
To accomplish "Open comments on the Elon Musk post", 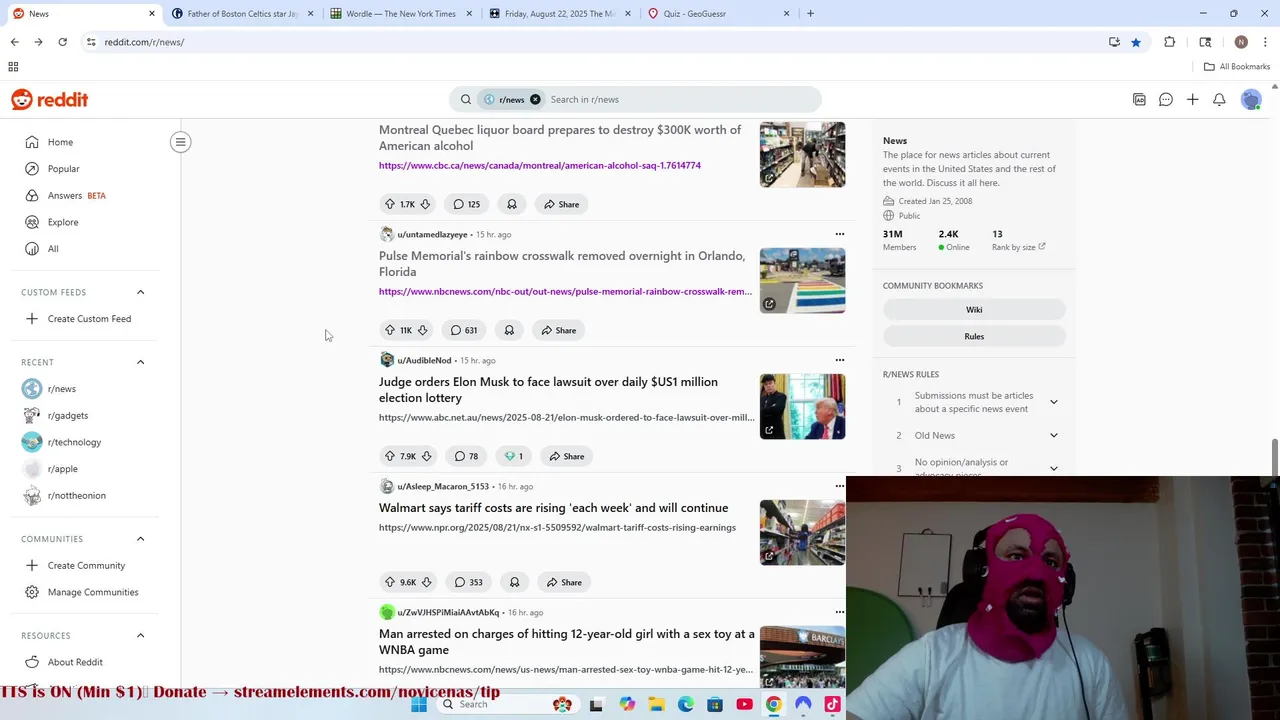I will pyautogui.click(x=466, y=456).
